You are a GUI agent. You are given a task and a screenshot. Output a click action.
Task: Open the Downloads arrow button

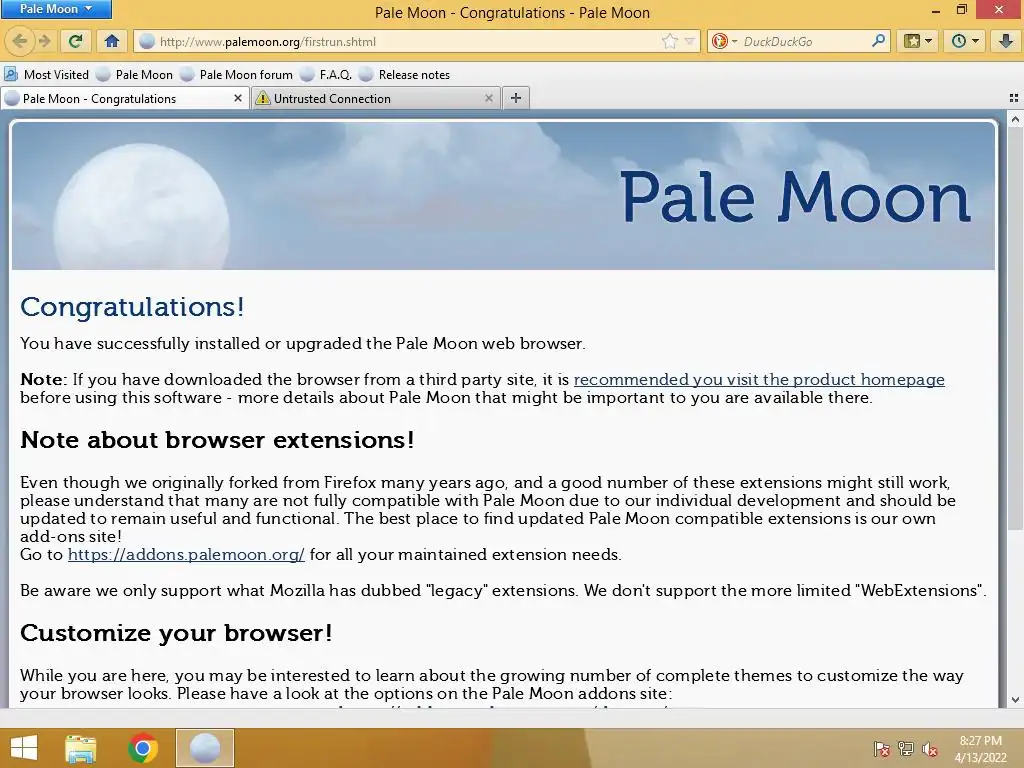[x=1006, y=41]
